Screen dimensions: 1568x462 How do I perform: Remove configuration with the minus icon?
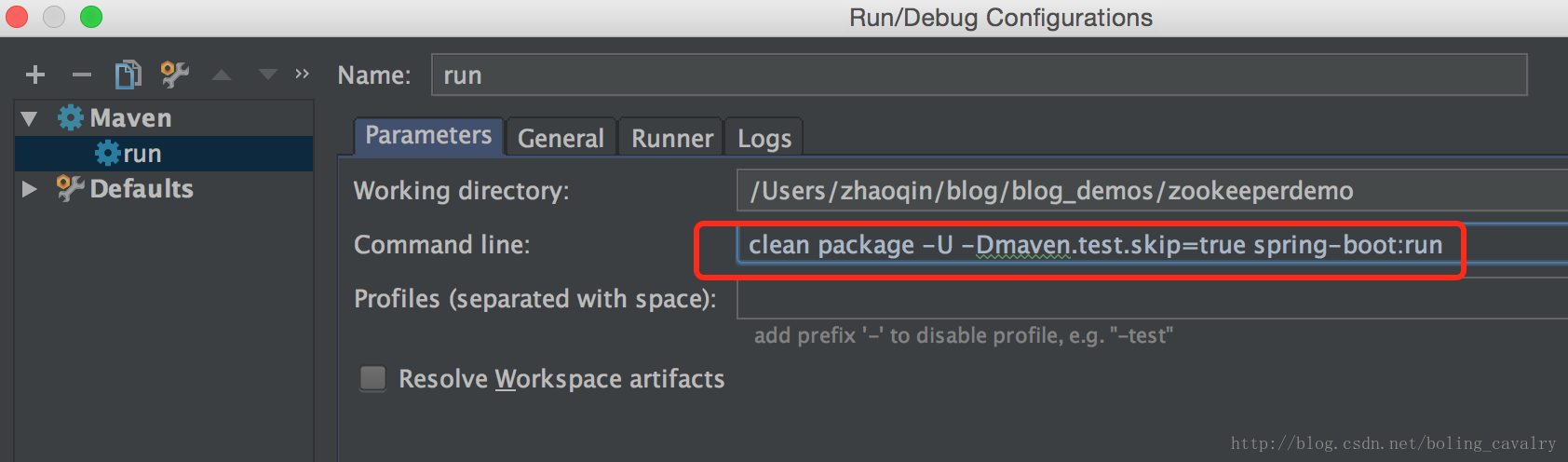click(x=82, y=75)
